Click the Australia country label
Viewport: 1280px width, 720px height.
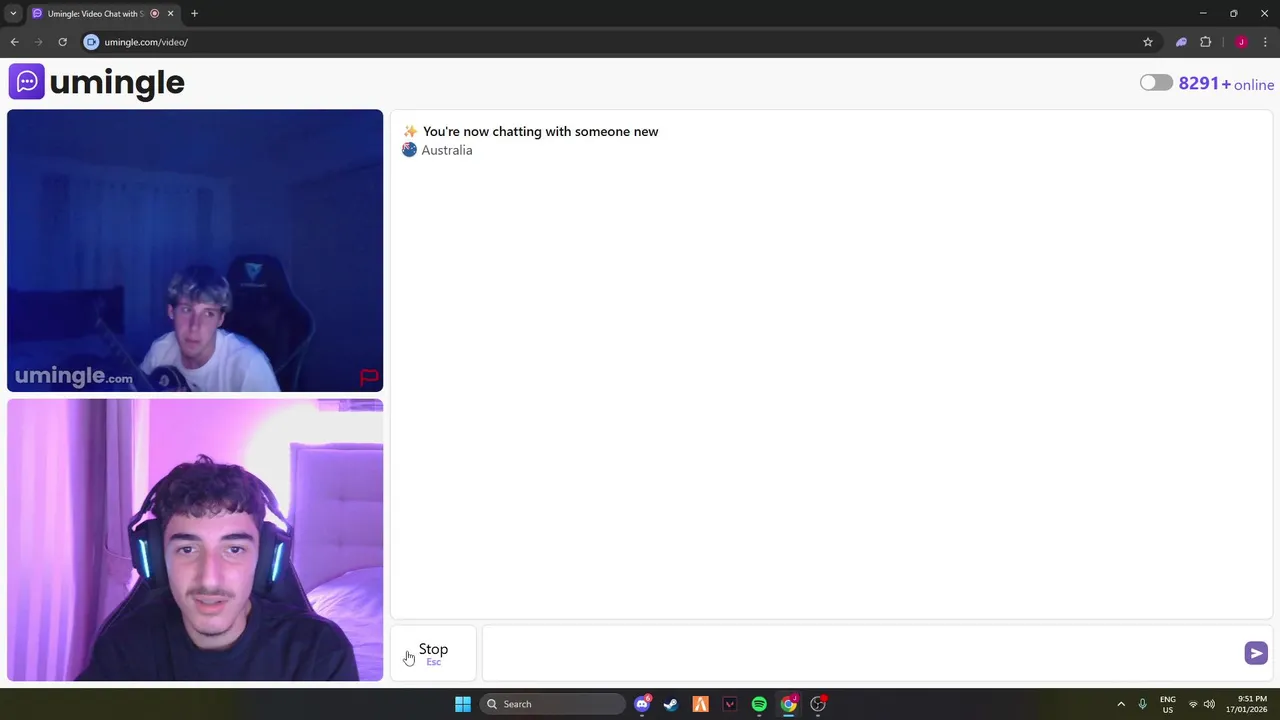[446, 150]
